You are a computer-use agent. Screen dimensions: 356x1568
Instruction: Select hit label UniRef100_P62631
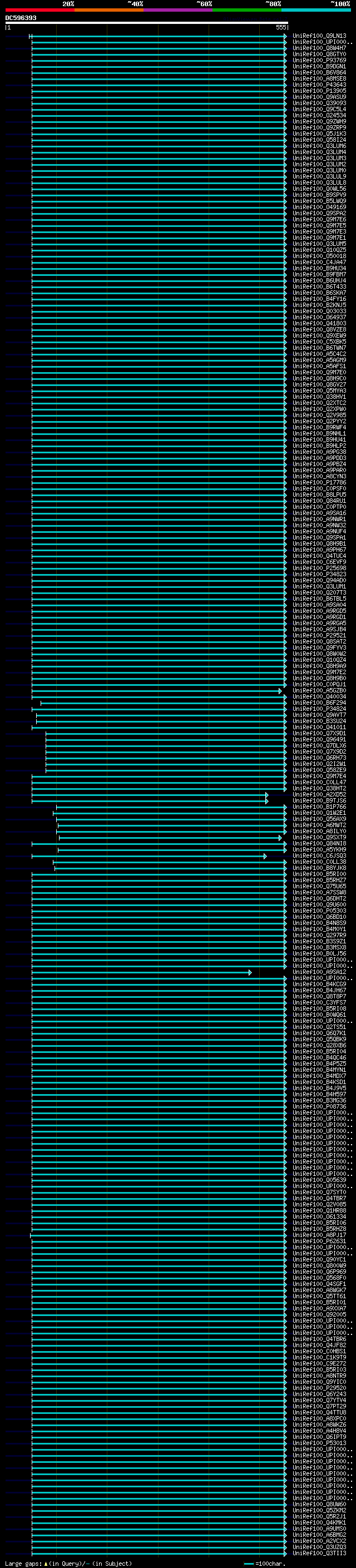point(319,1241)
